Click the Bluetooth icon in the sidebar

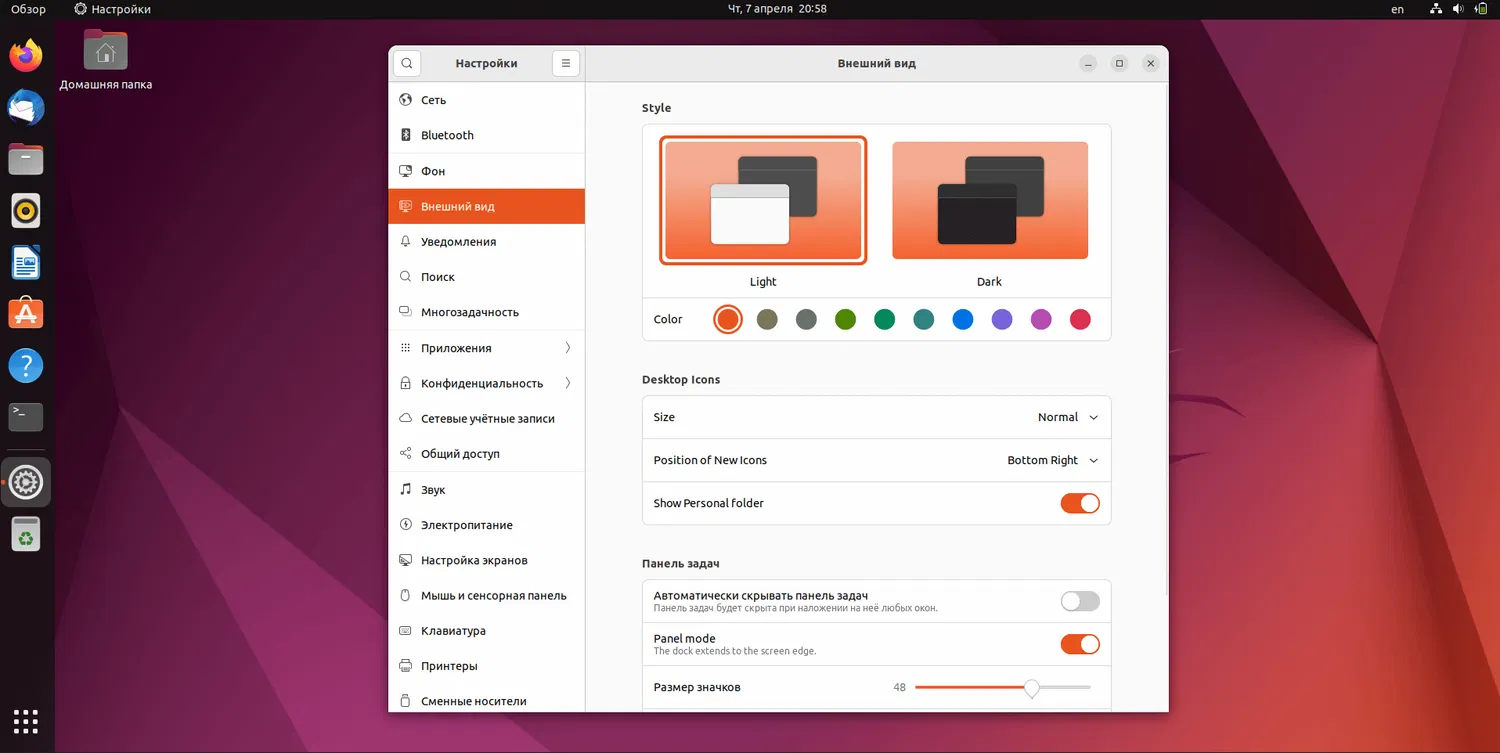click(406, 135)
